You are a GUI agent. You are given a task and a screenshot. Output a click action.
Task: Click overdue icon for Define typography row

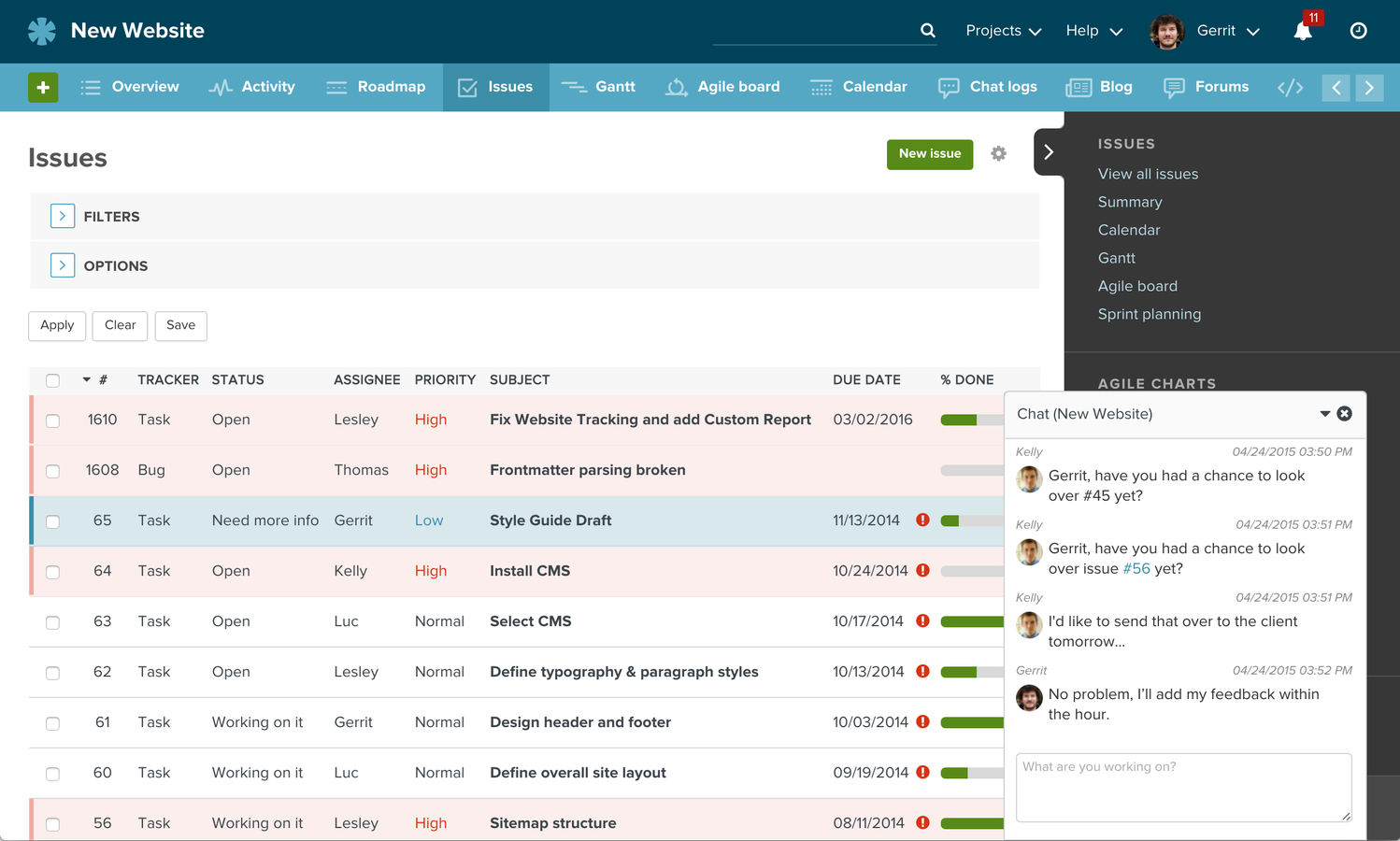(x=923, y=672)
